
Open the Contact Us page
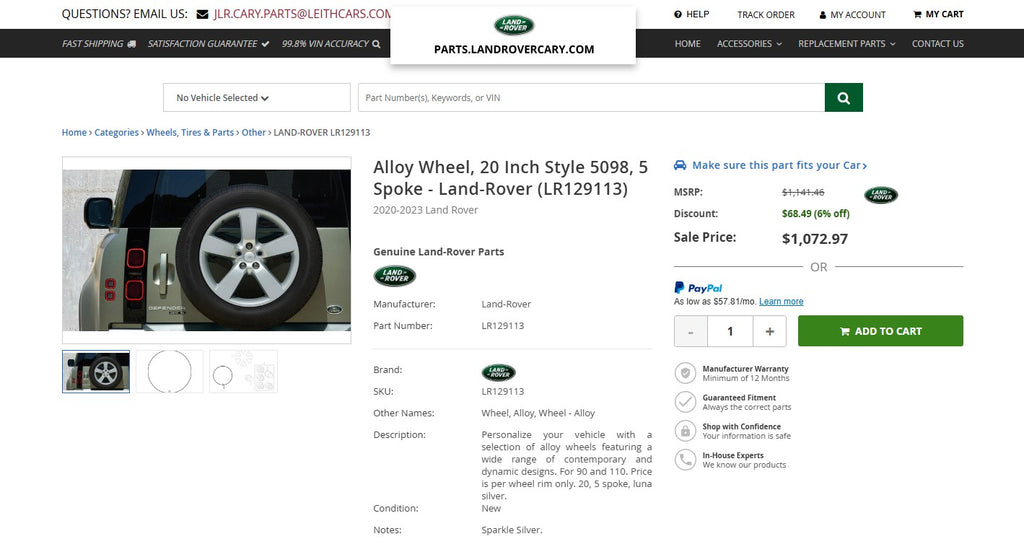pyautogui.click(x=937, y=44)
